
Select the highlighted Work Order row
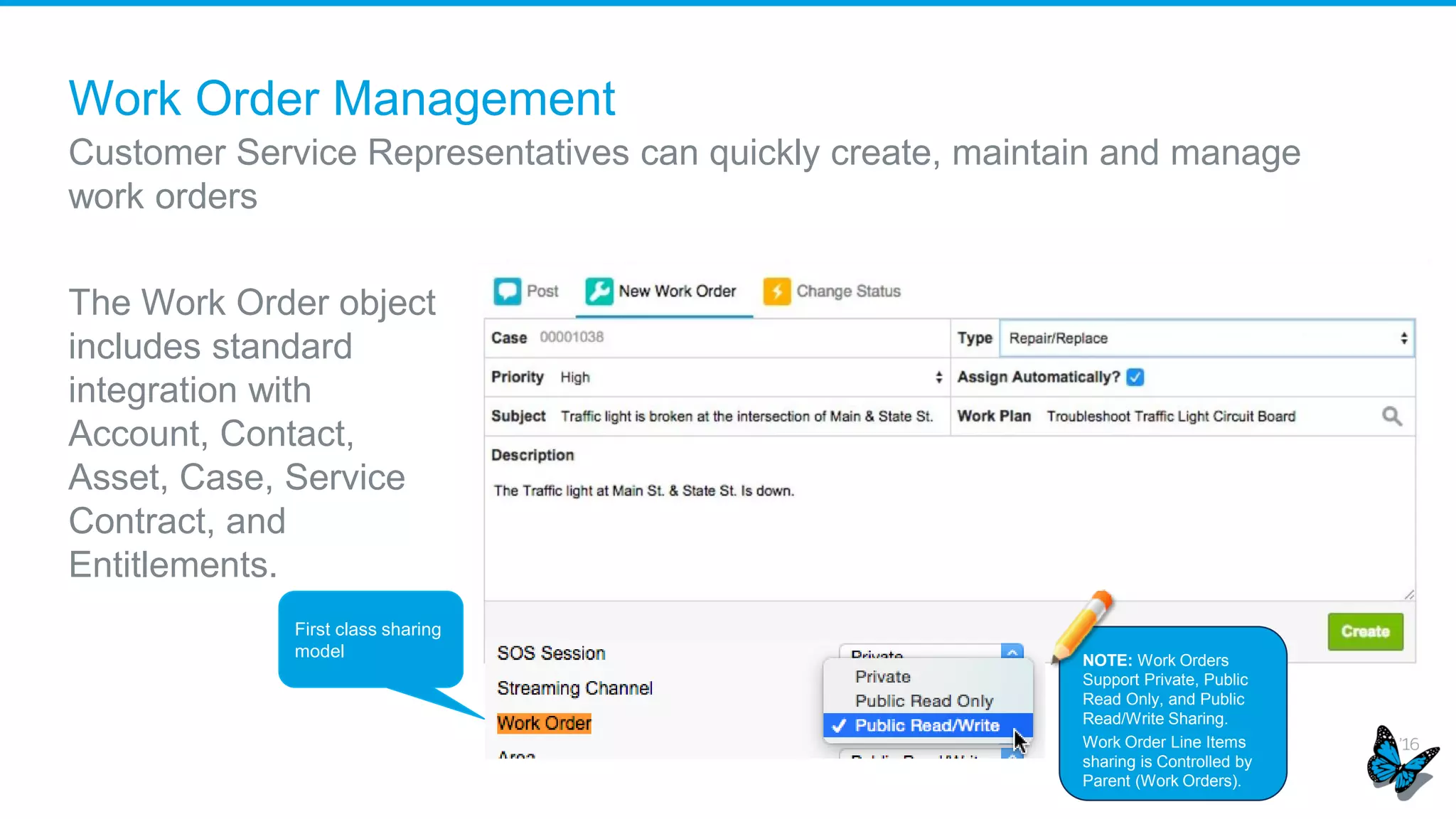point(545,724)
